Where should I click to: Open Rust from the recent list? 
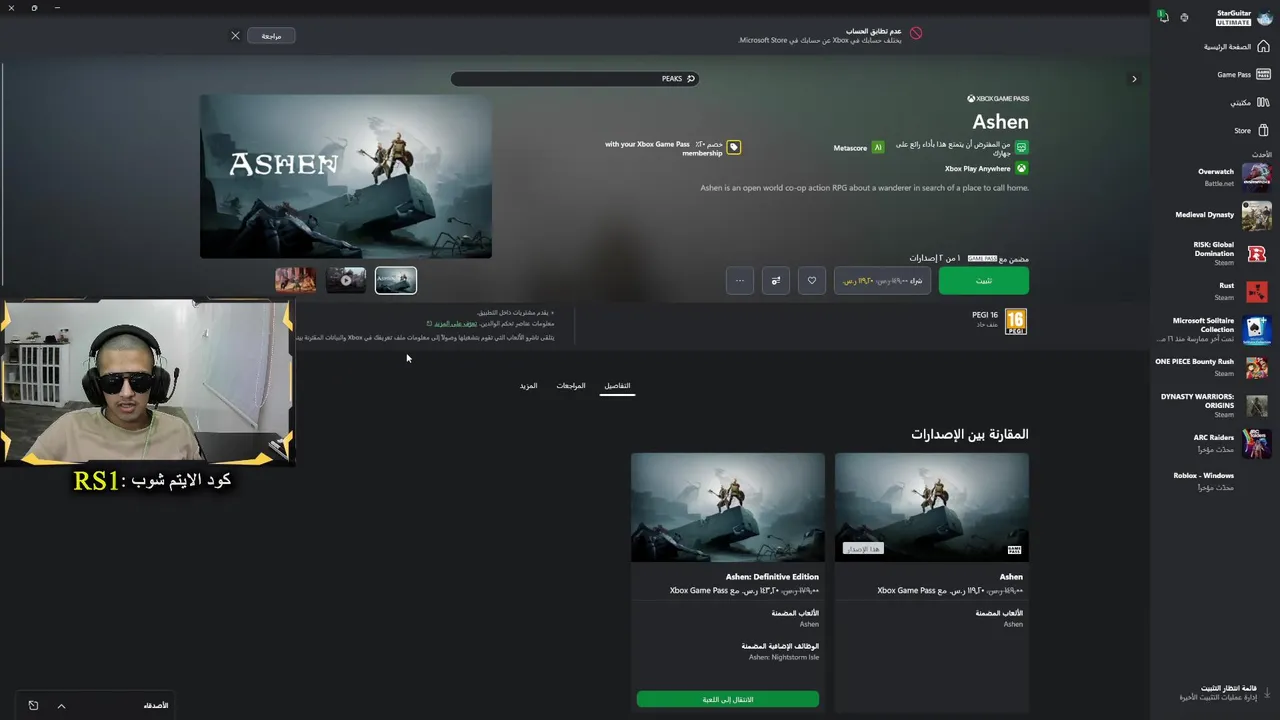(1241, 291)
